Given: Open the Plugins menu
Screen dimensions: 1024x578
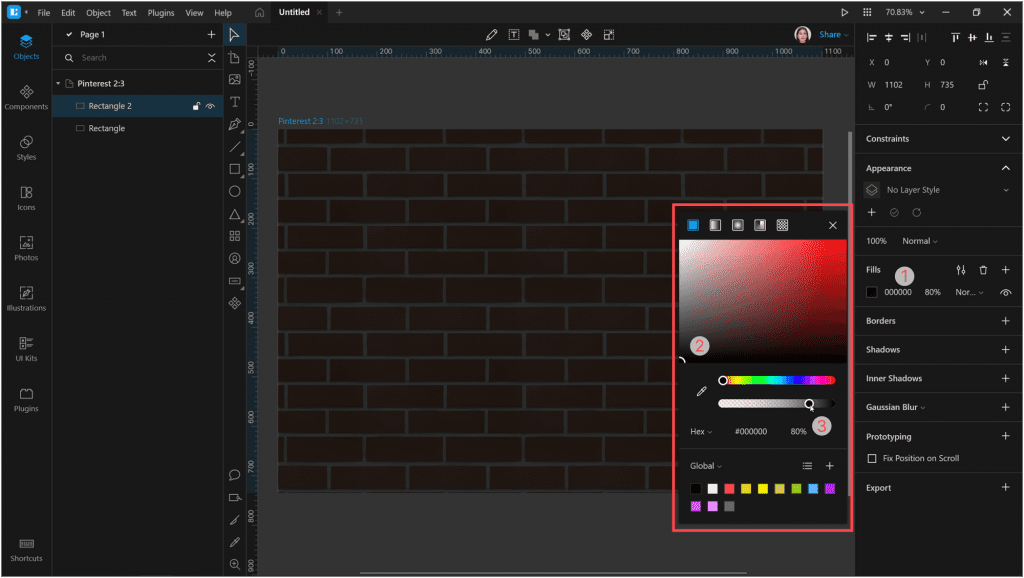Looking at the screenshot, I should point(161,12).
